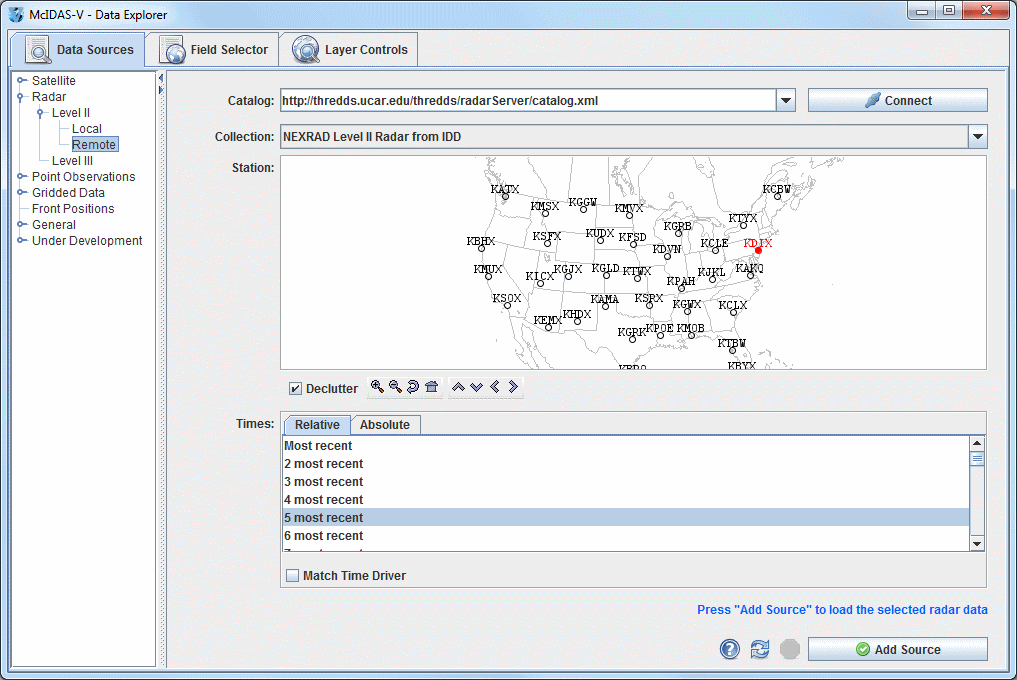This screenshot has width=1017, height=680.
Task: Select the KPAH station on map
Action: (681, 288)
